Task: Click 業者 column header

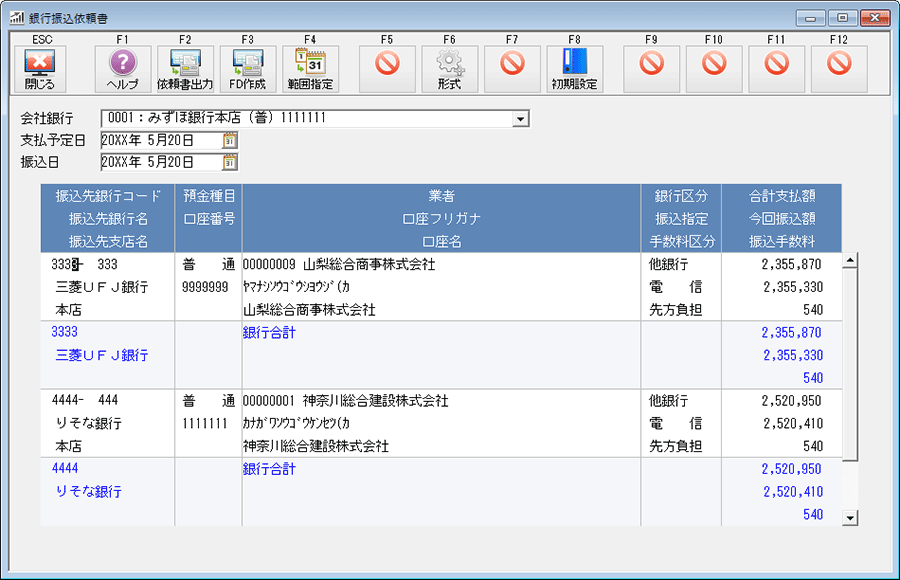Action: click(x=441, y=196)
